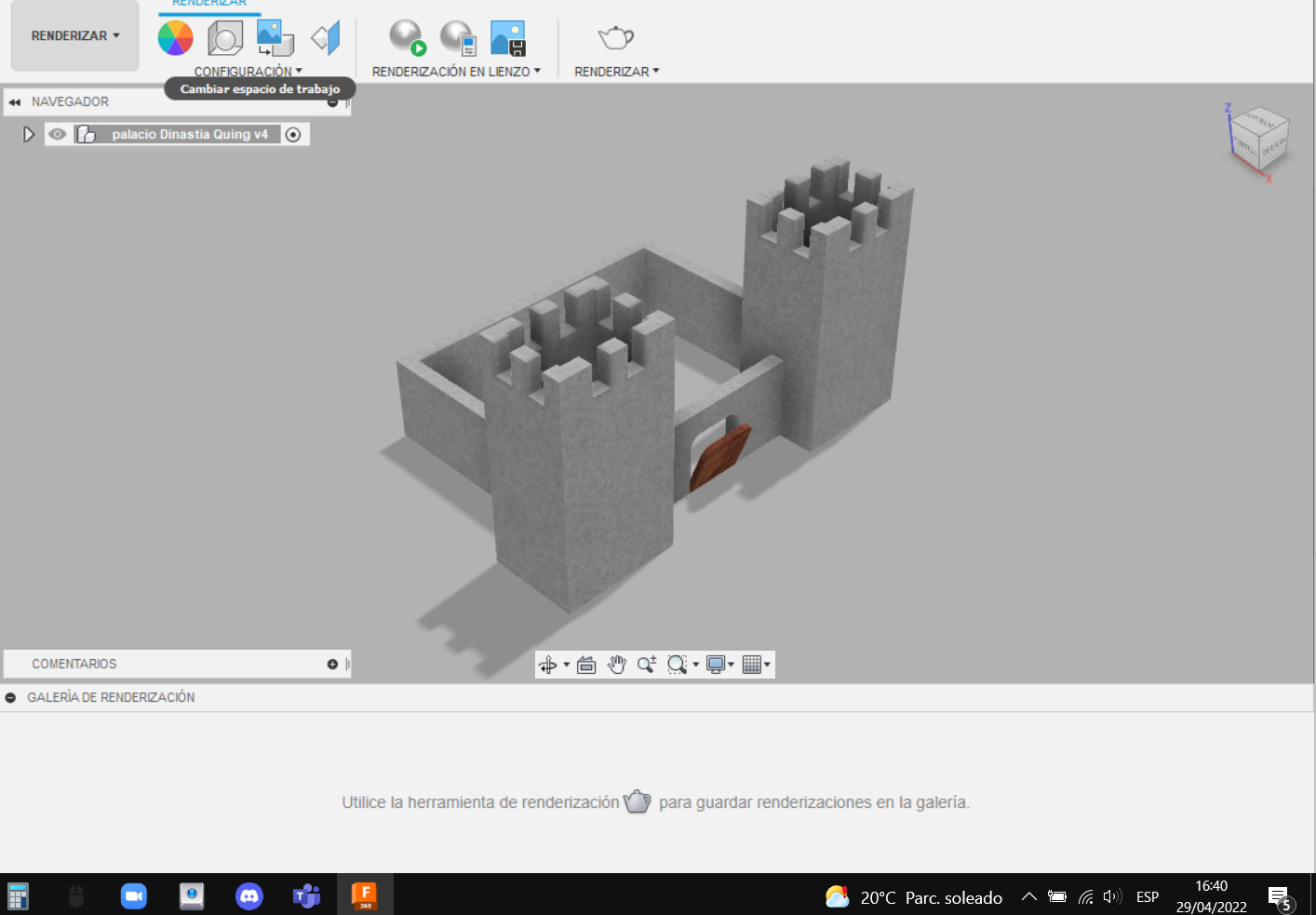Expand the Comentarios panel plus button
The width and height of the screenshot is (1316, 915).
point(332,664)
